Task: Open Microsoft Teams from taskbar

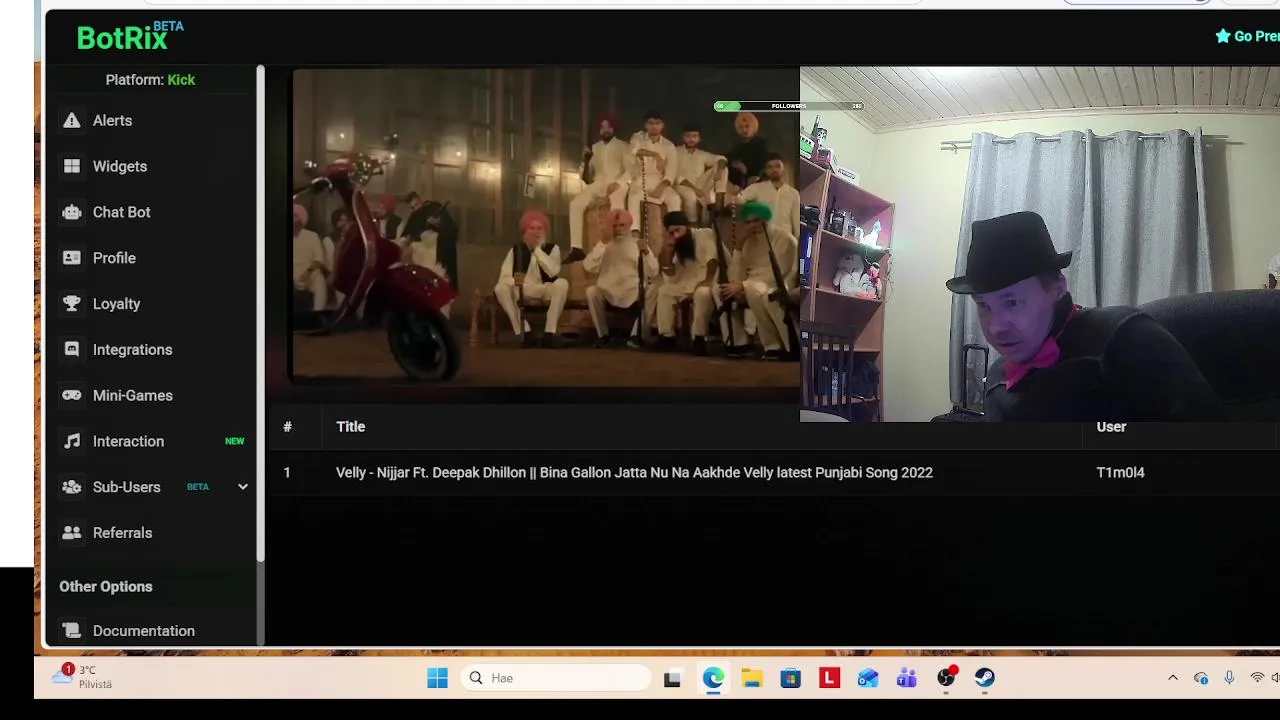Action: point(907,678)
